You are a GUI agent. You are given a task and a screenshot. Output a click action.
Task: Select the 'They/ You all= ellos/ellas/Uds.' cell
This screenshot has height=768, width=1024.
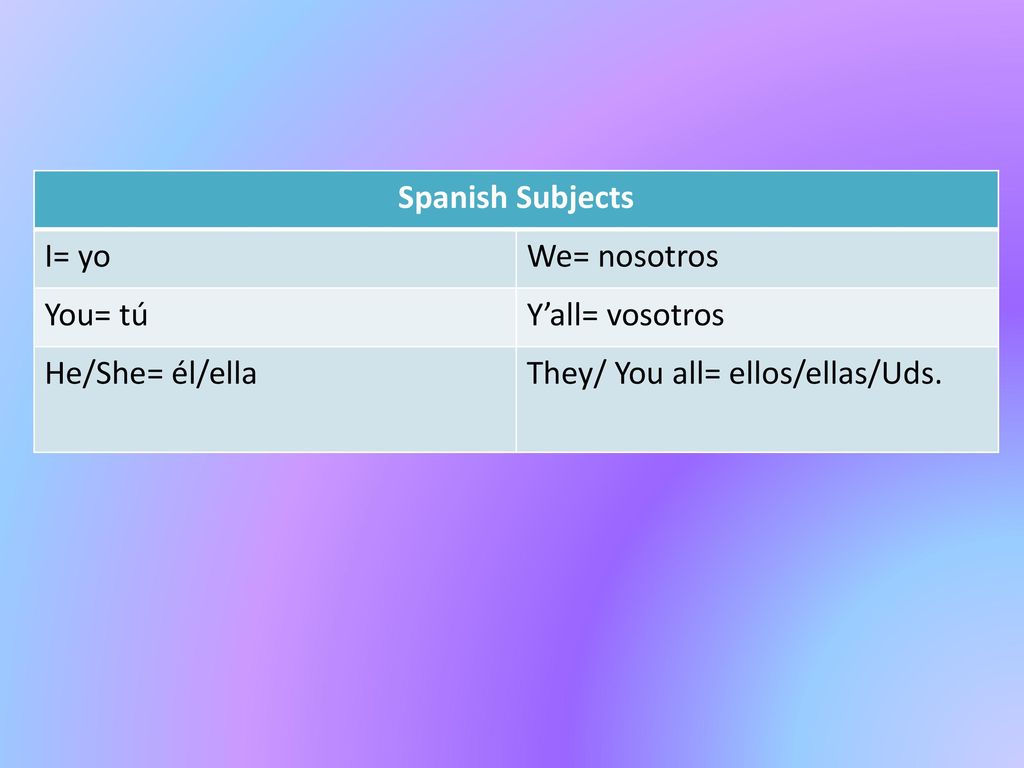tap(758, 400)
